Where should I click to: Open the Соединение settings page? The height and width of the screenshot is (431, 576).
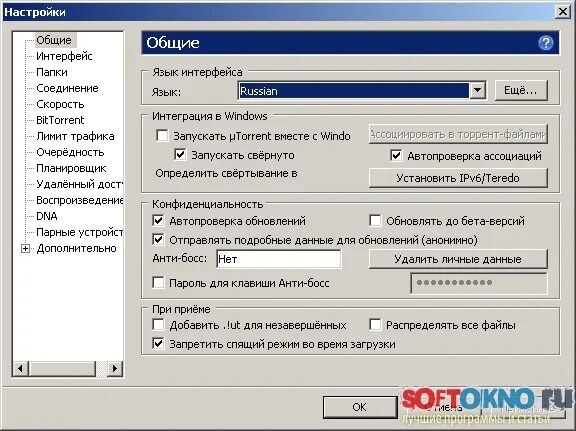click(67, 88)
